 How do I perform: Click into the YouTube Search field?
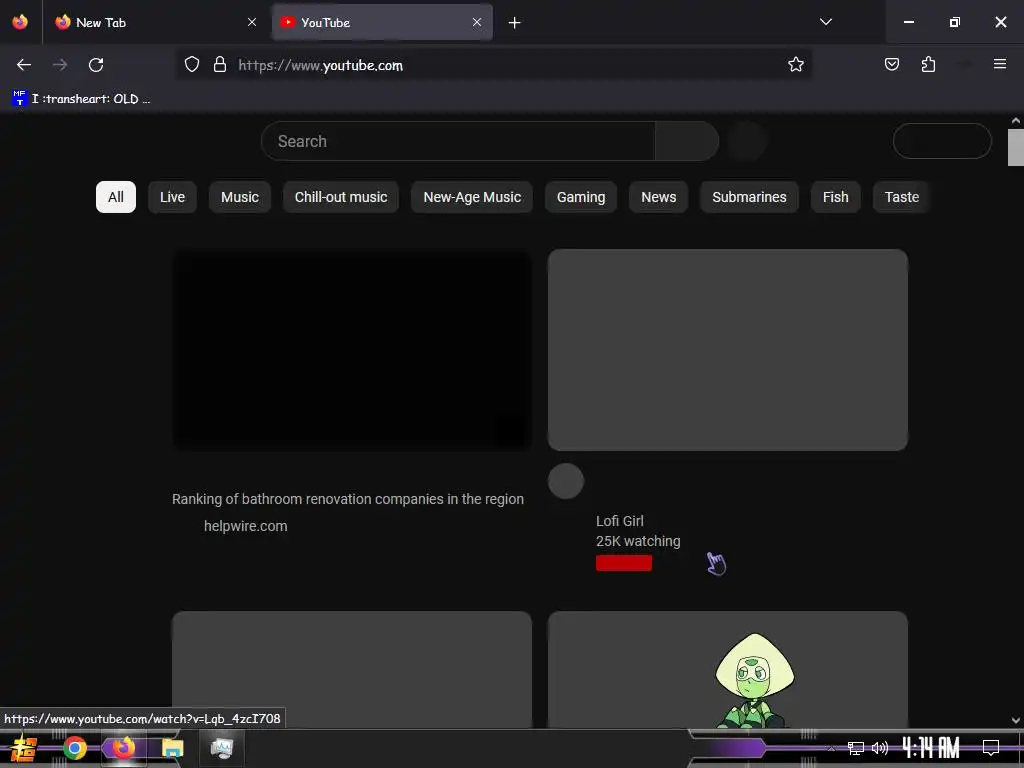(x=458, y=141)
